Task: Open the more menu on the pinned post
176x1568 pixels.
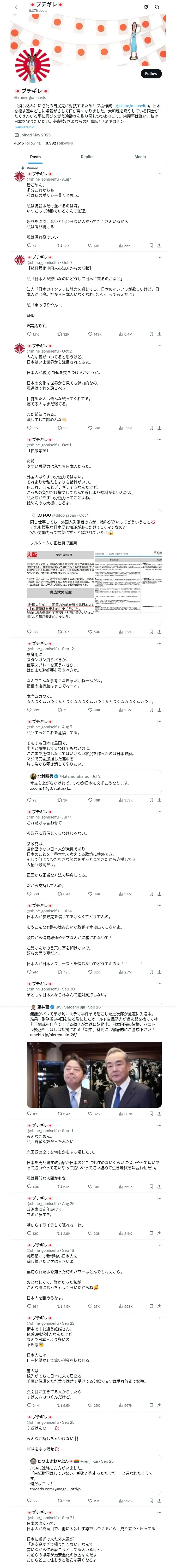Action: click(x=159, y=174)
